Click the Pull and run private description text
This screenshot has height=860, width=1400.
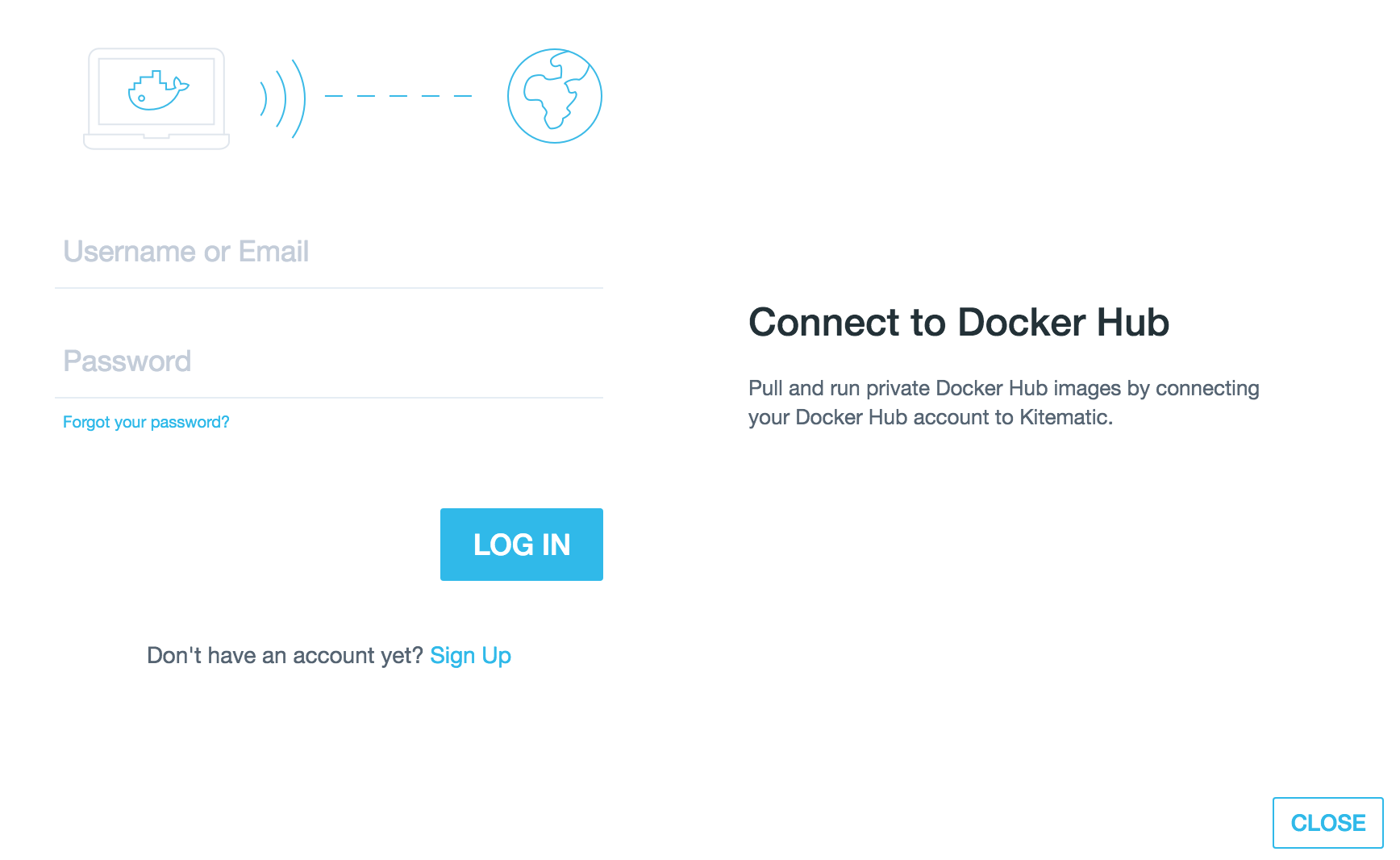1004,403
